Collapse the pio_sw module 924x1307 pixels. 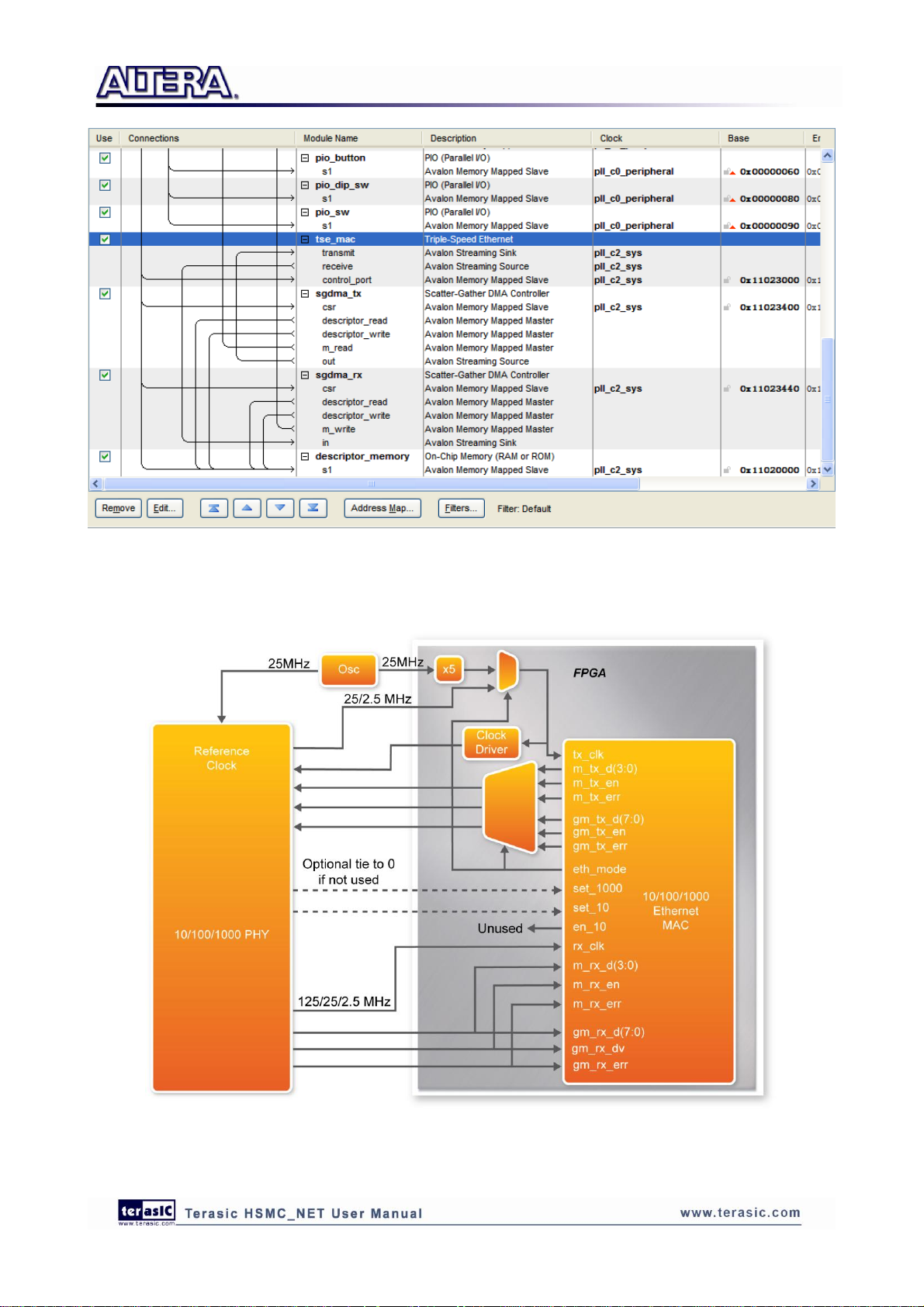(x=305, y=213)
